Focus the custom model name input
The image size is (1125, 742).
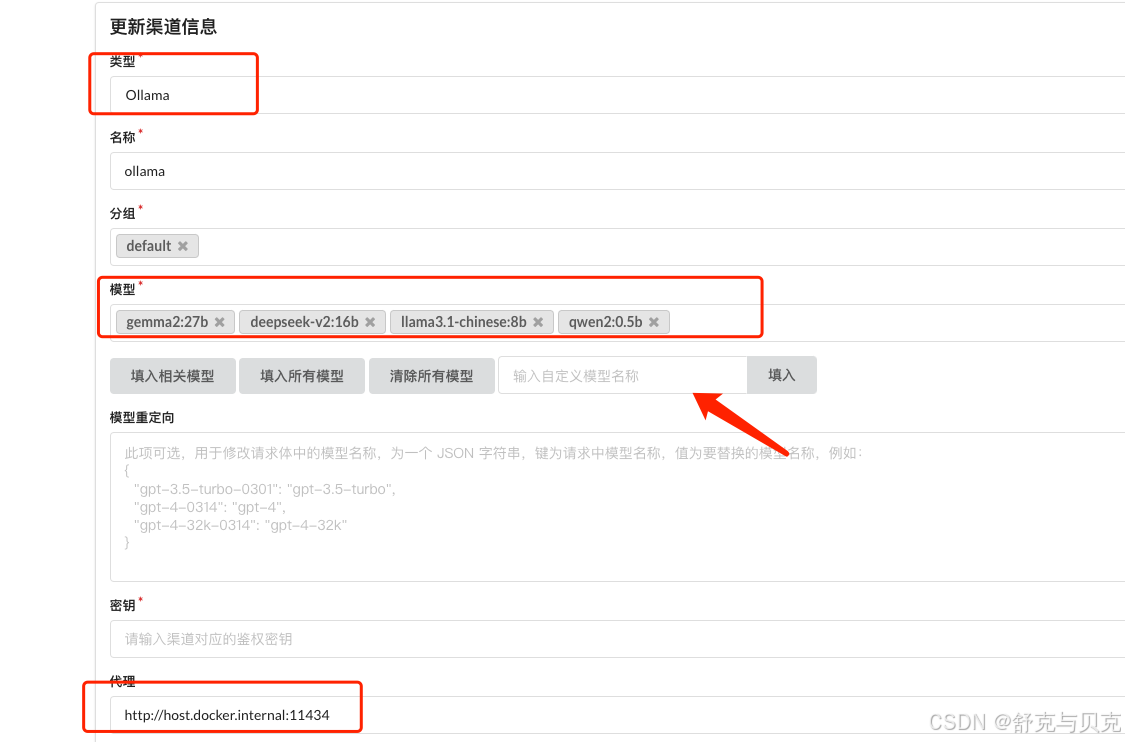pyautogui.click(x=623, y=375)
